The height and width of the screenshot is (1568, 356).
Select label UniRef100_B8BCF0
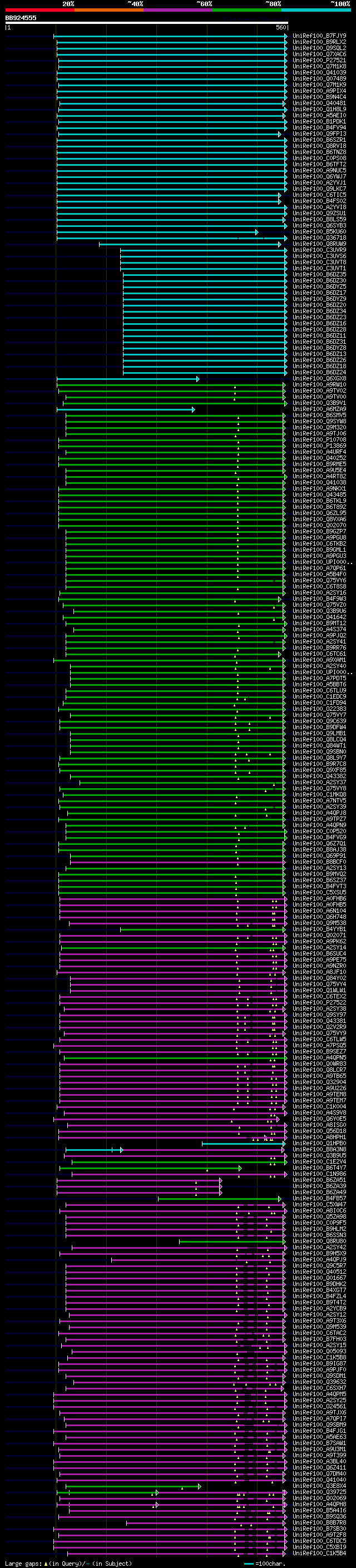pos(319,862)
